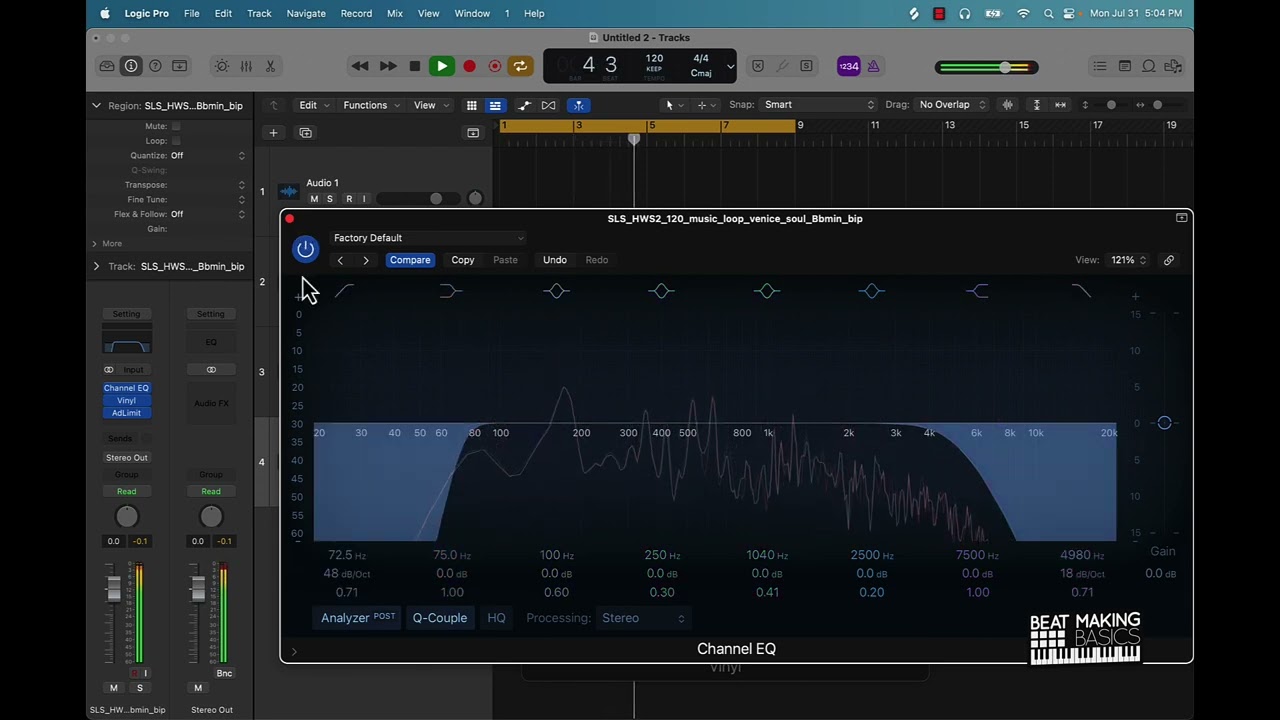
Task: Toggle the Inspector info icon
Action: tap(131, 66)
